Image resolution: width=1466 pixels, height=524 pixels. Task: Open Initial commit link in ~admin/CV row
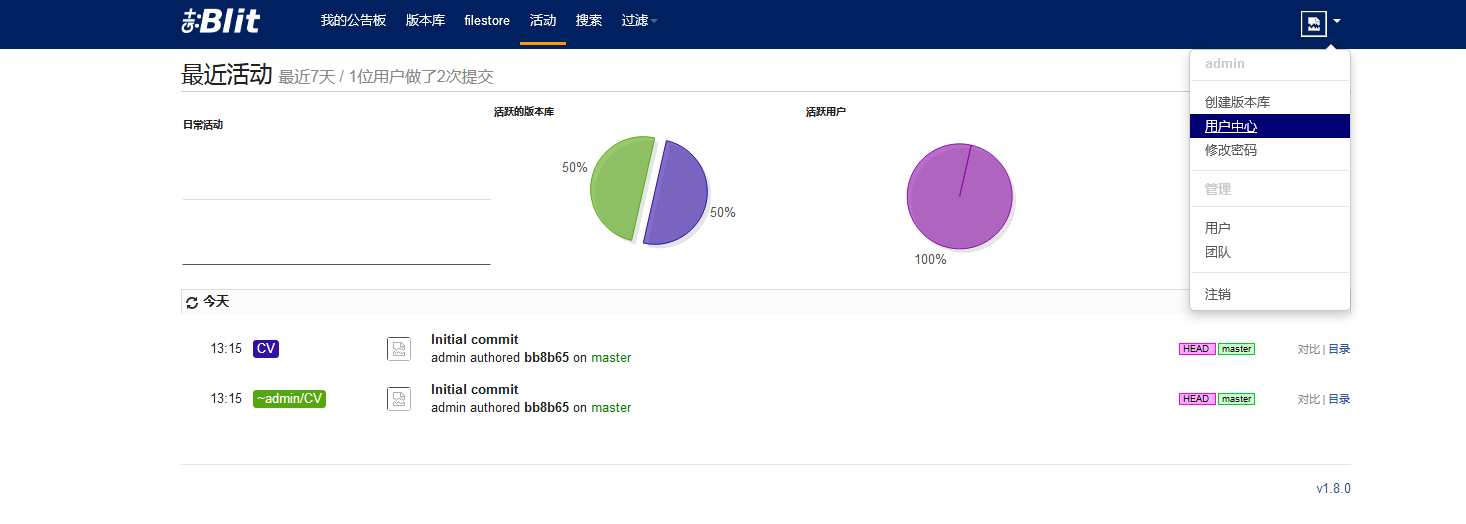pos(475,389)
